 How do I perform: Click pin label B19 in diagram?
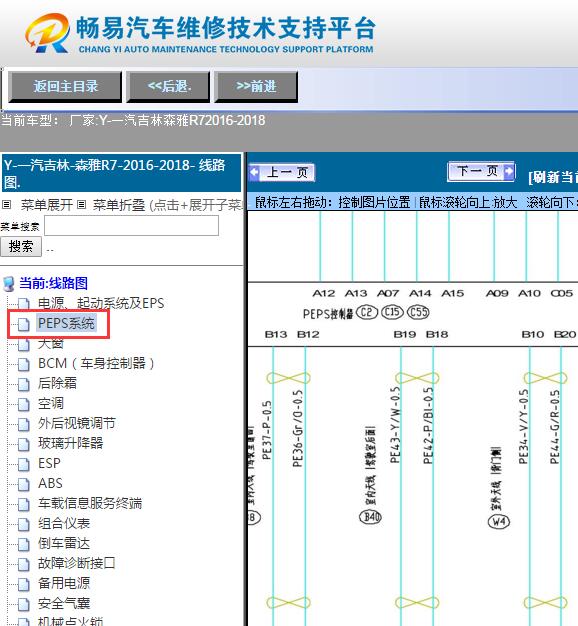404,334
